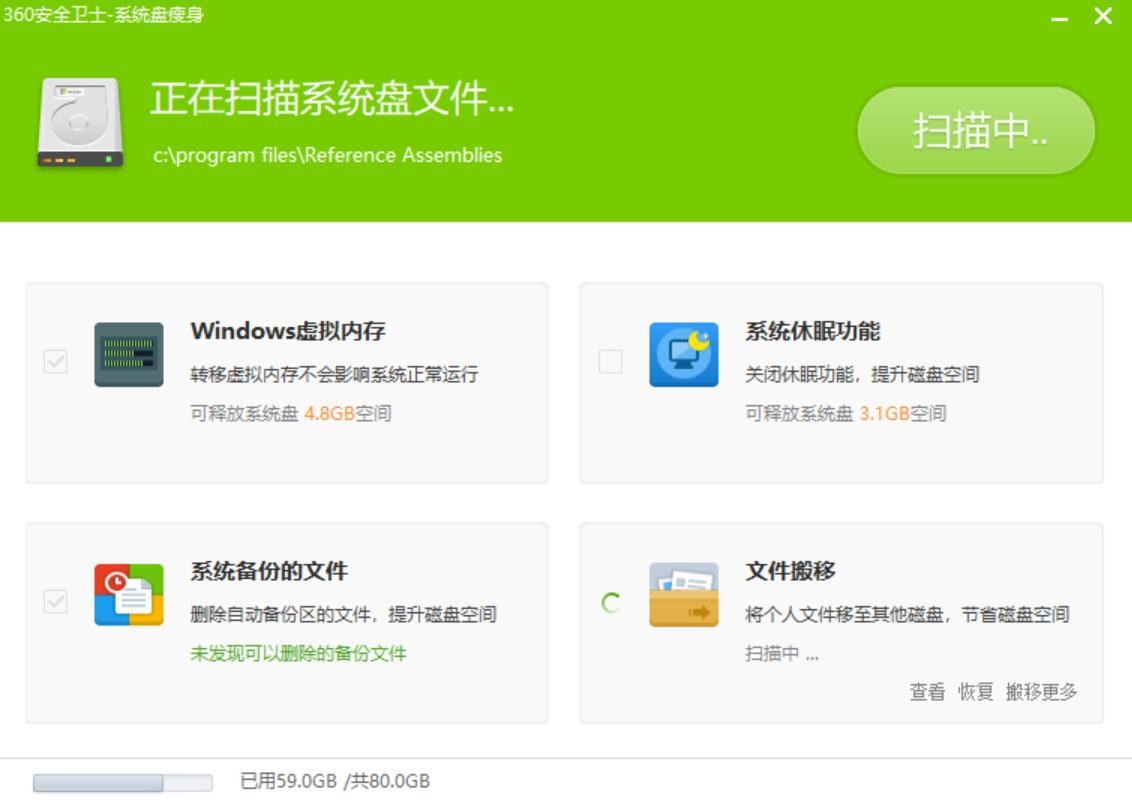Viewport: 1132px width, 802px height.
Task: Enable the 系统休眠功能 checkbox
Action: click(610, 361)
